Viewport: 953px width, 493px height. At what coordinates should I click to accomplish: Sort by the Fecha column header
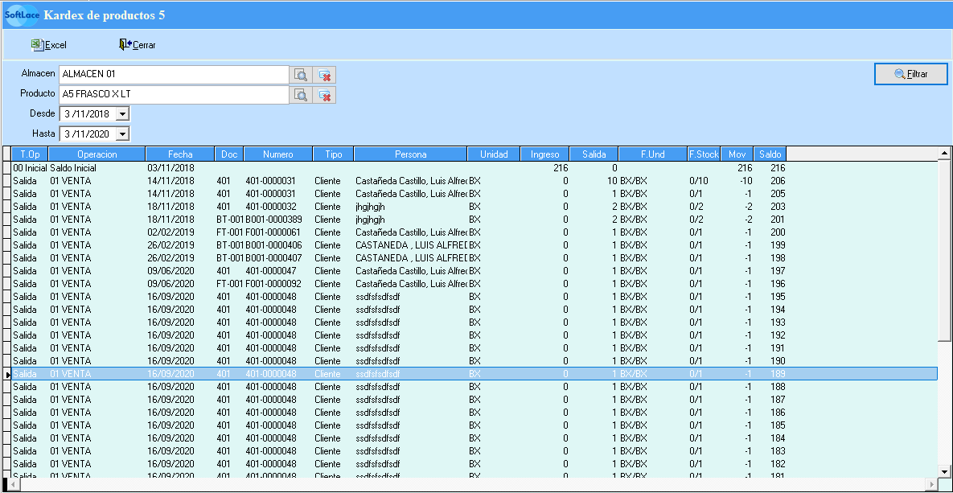click(x=180, y=155)
